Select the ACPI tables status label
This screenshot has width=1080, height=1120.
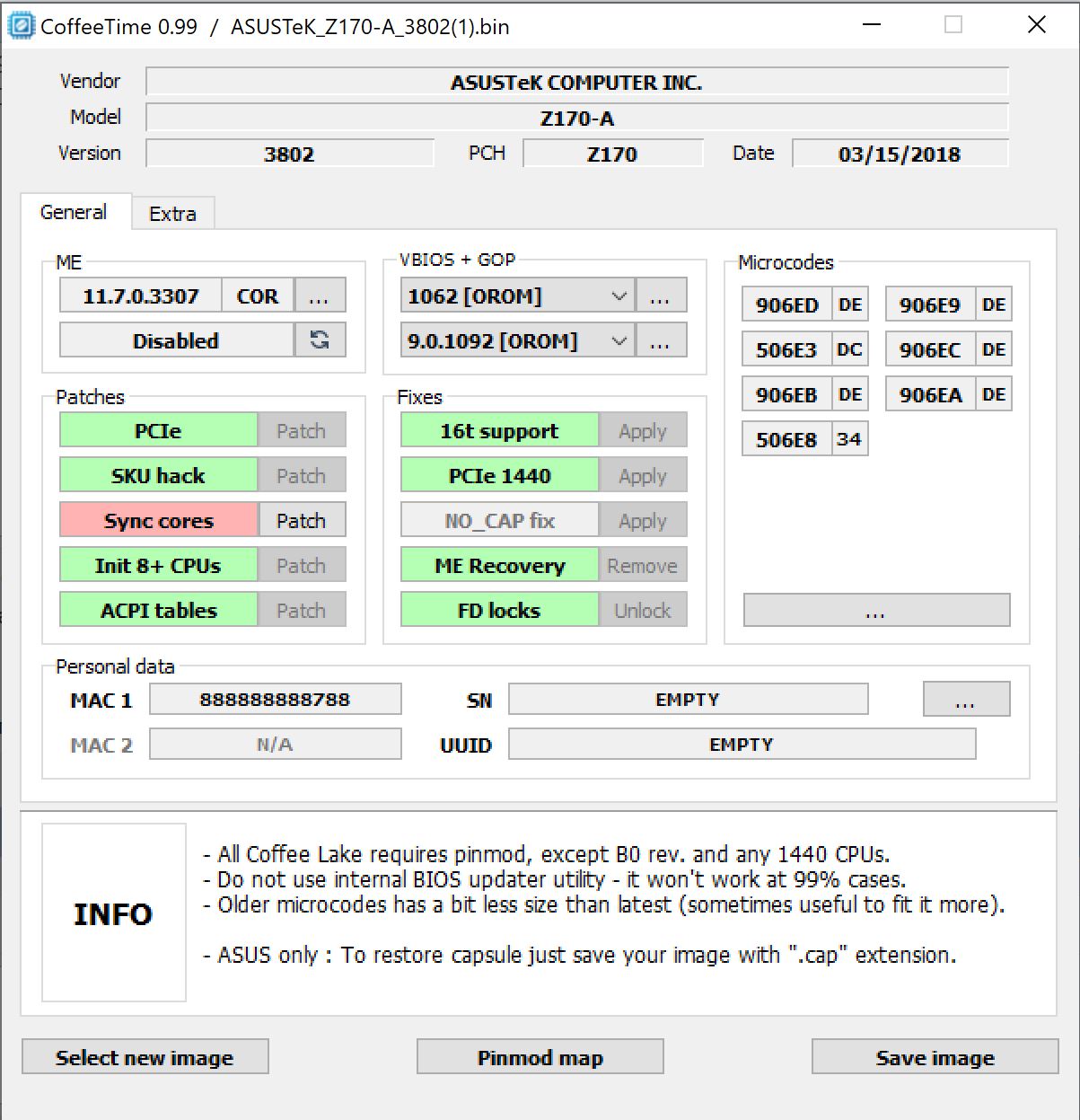click(x=159, y=611)
